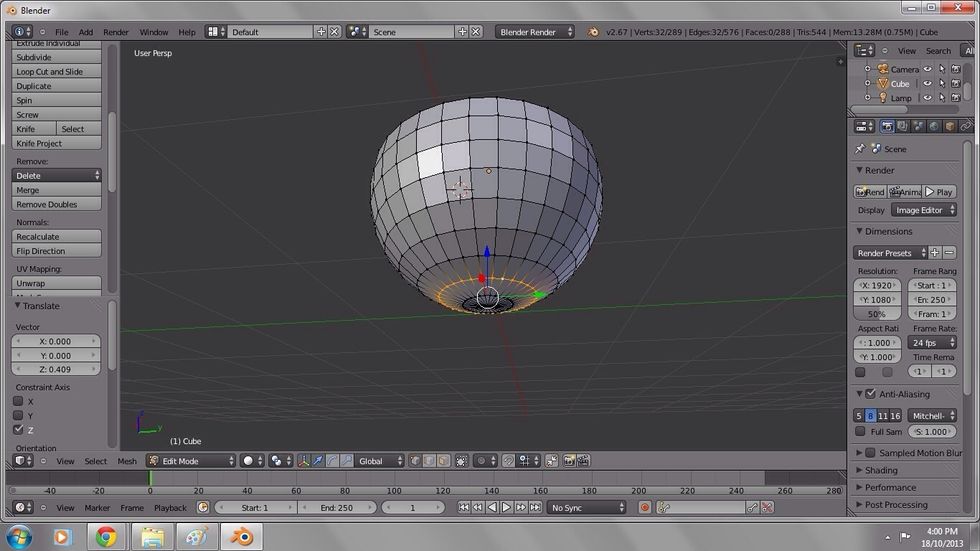Open the 24 fps frame rate dropdown

[x=932, y=342]
